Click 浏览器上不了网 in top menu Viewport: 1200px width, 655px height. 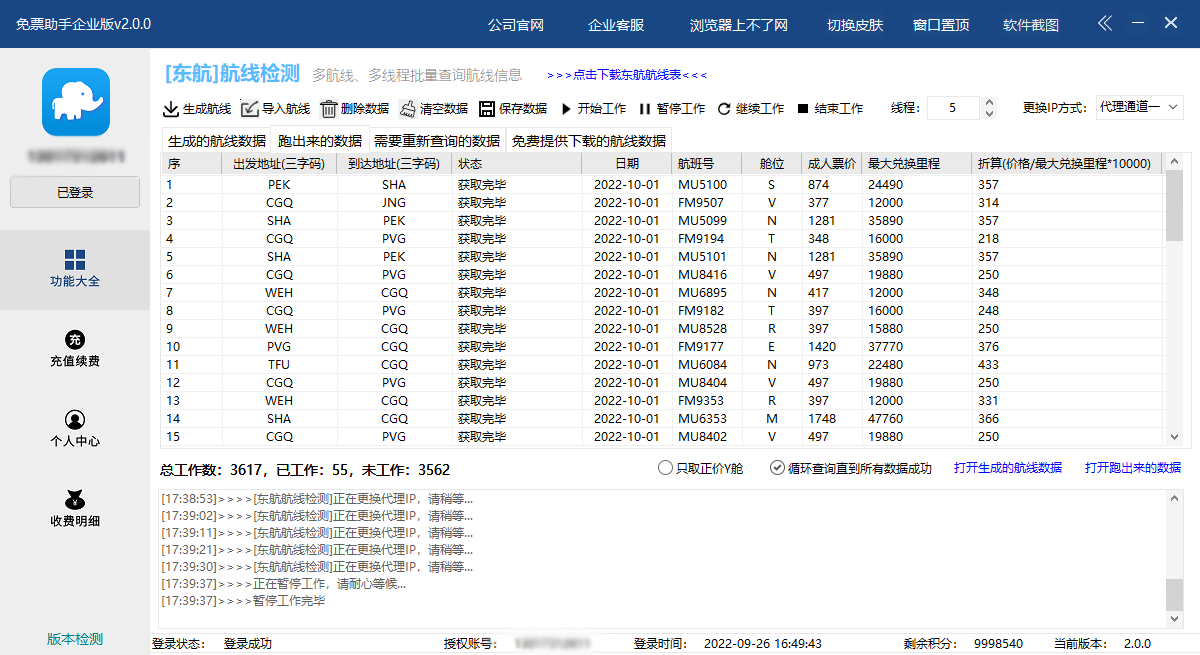point(739,25)
